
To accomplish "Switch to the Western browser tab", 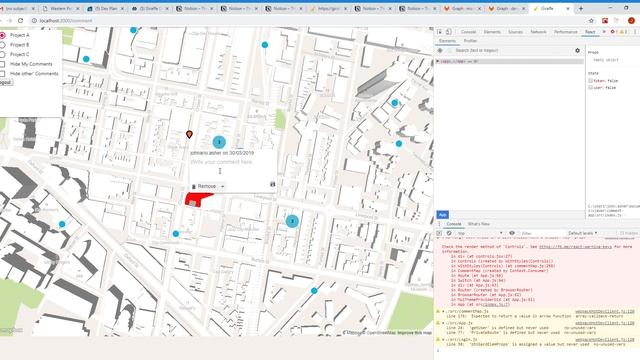I will [61, 9].
